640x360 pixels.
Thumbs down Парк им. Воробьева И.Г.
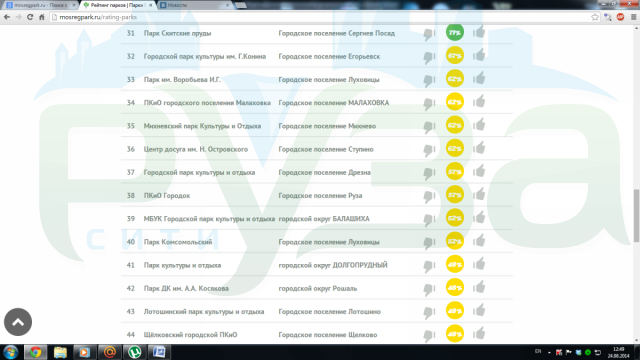click(429, 81)
